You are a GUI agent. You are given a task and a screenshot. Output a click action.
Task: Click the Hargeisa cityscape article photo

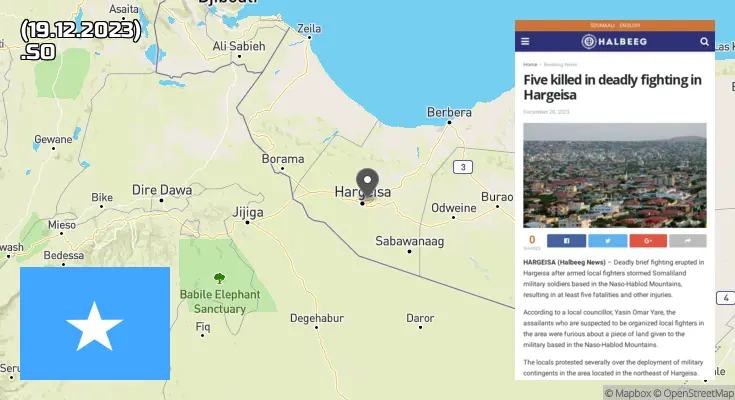615,175
